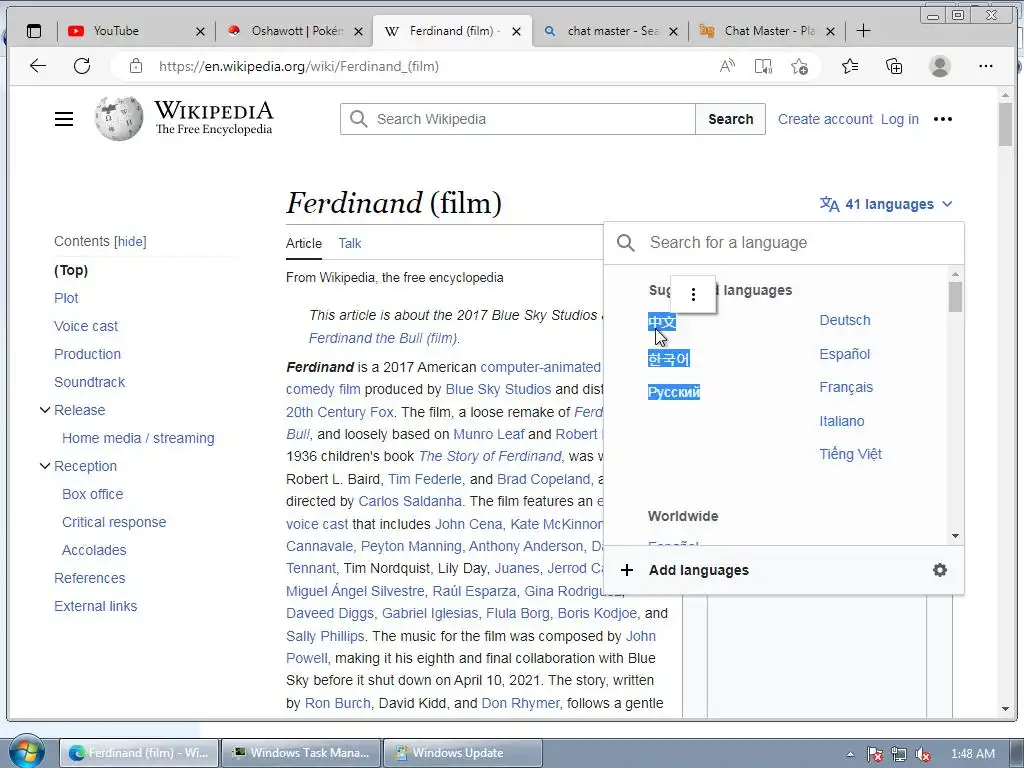The height and width of the screenshot is (768, 1024).
Task: Toggle the 41 languages dropdown
Action: pyautogui.click(x=886, y=204)
